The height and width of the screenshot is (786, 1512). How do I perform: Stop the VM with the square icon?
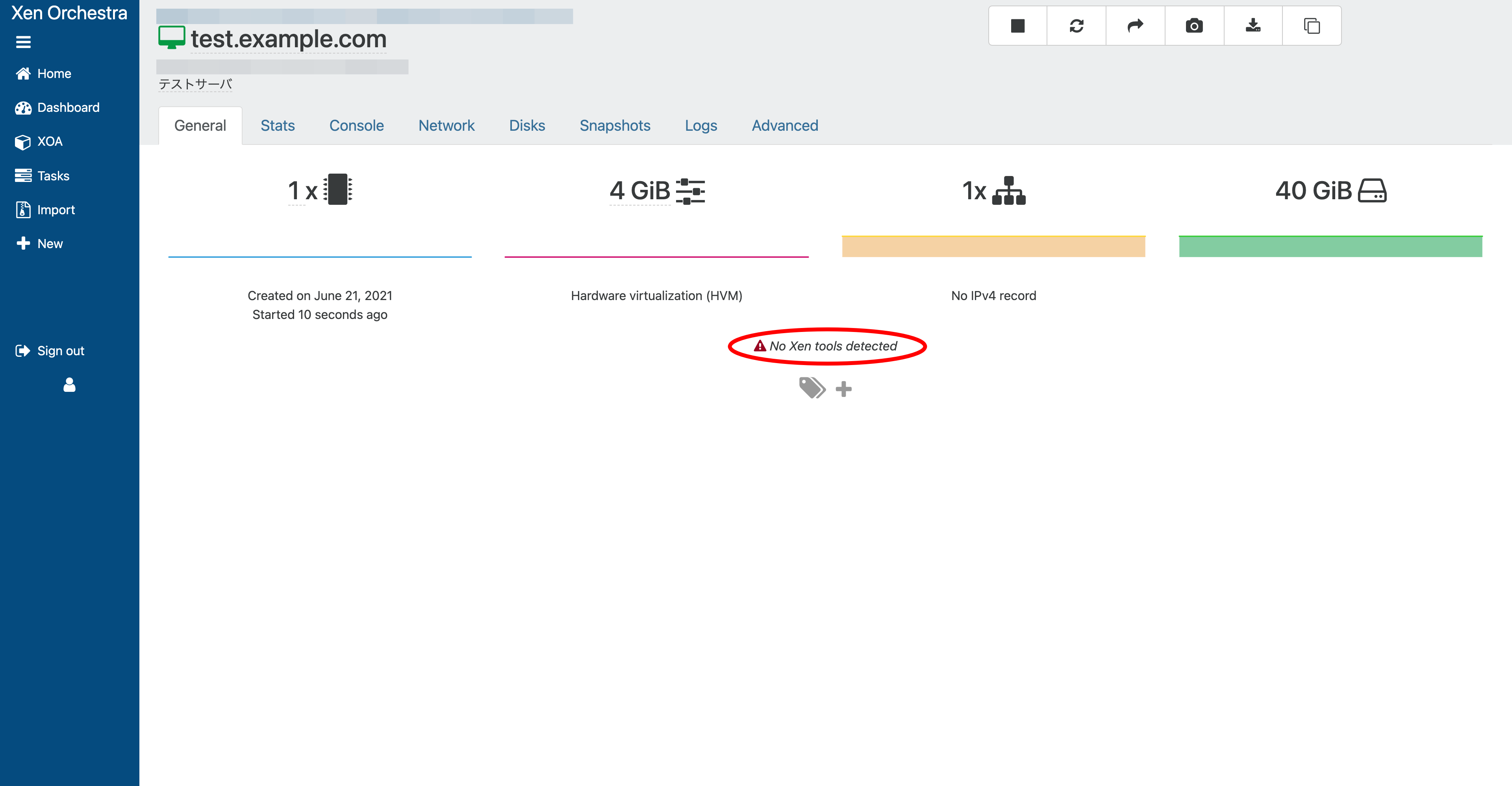click(x=1018, y=26)
